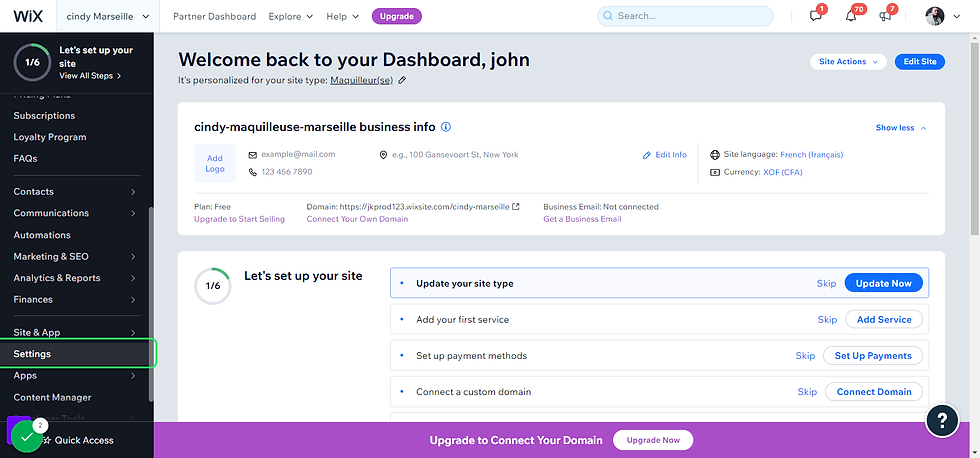
Task: Click the location pin icon
Action: (x=383, y=154)
